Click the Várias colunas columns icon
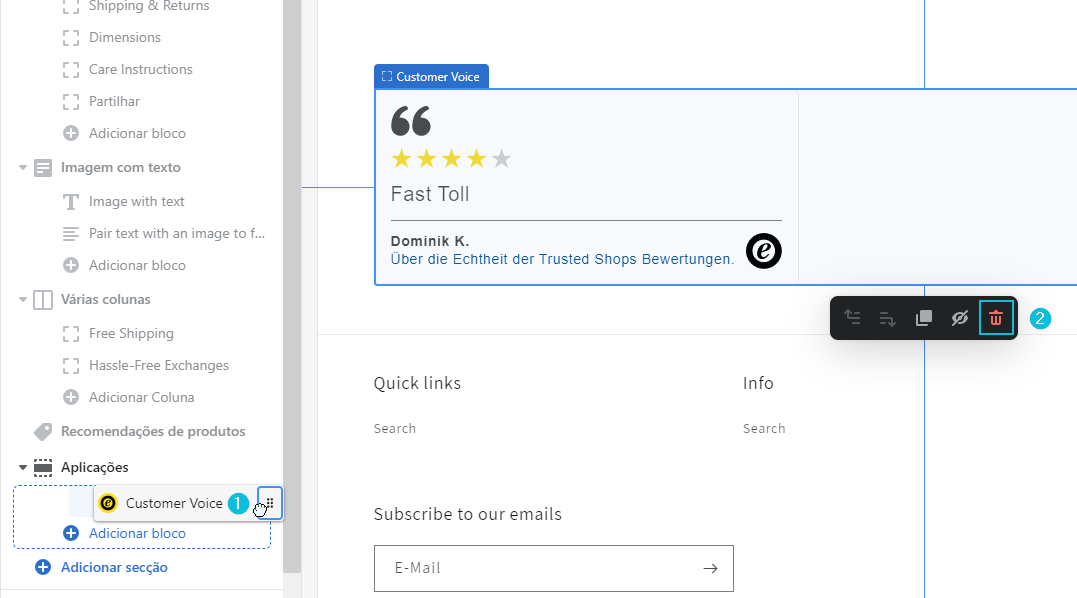Screen dimensions: 1077x598 (43, 300)
